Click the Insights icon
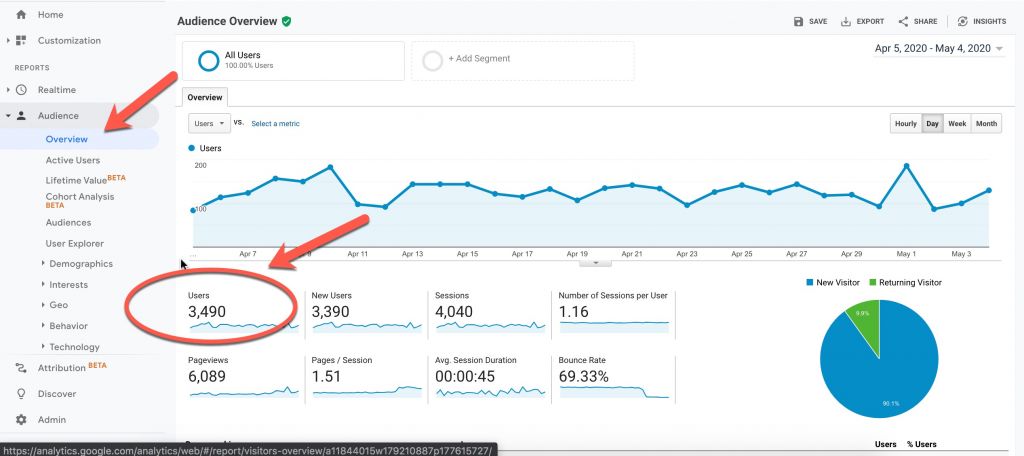1024x456 pixels. point(962,22)
